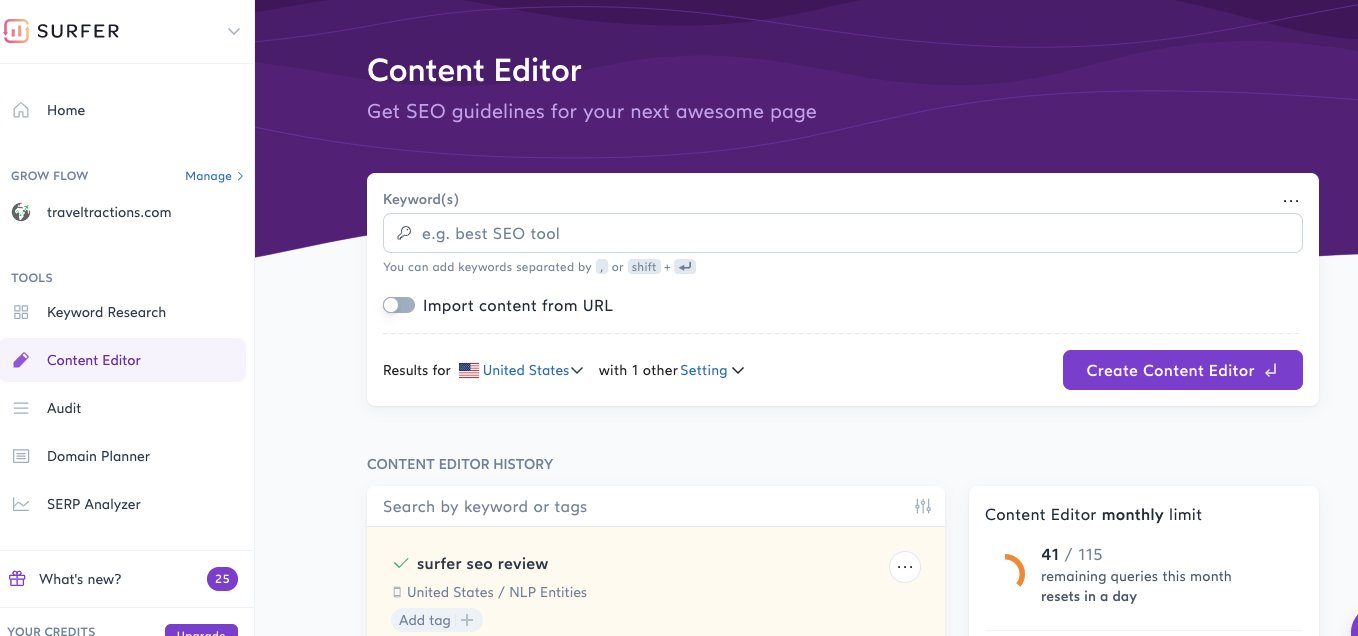This screenshot has width=1358, height=636.
Task: Click the resets in a day text
Action: coord(1089,596)
